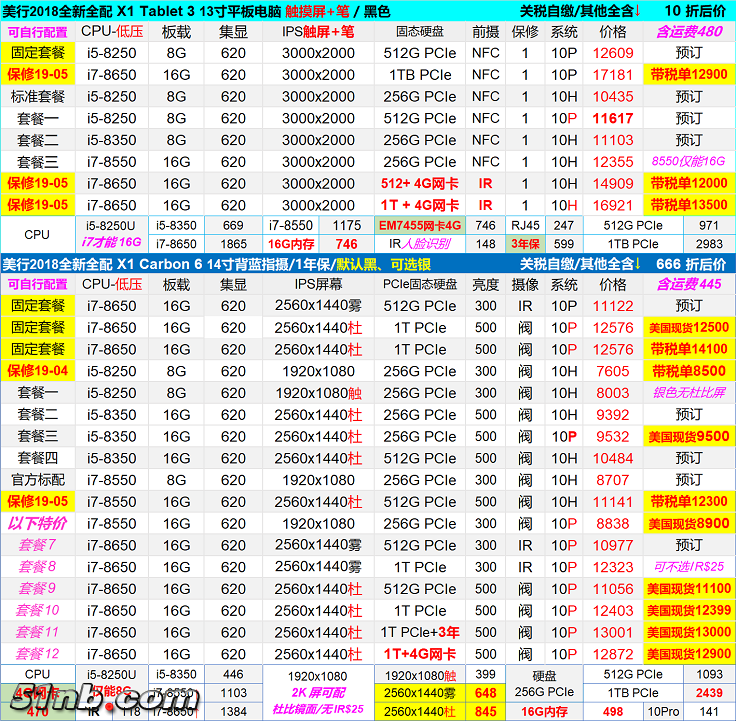Select the 可不送IR$25 cell
The width and height of the screenshot is (736, 721).
point(688,567)
